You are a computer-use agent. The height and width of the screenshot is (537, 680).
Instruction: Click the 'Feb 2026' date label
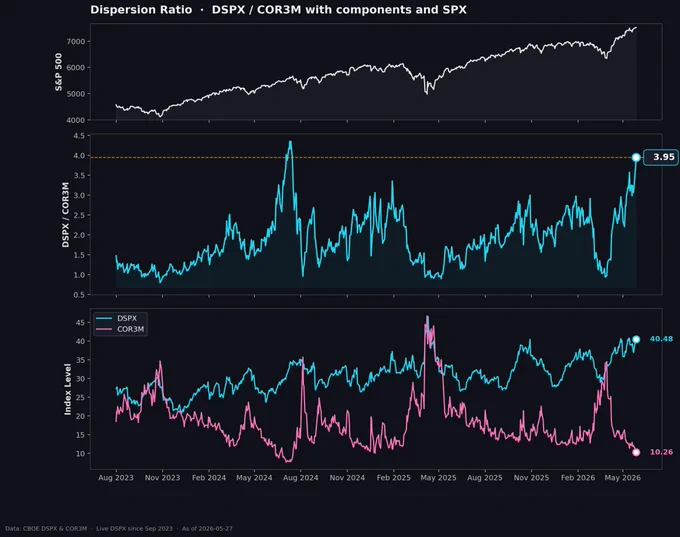(578, 478)
